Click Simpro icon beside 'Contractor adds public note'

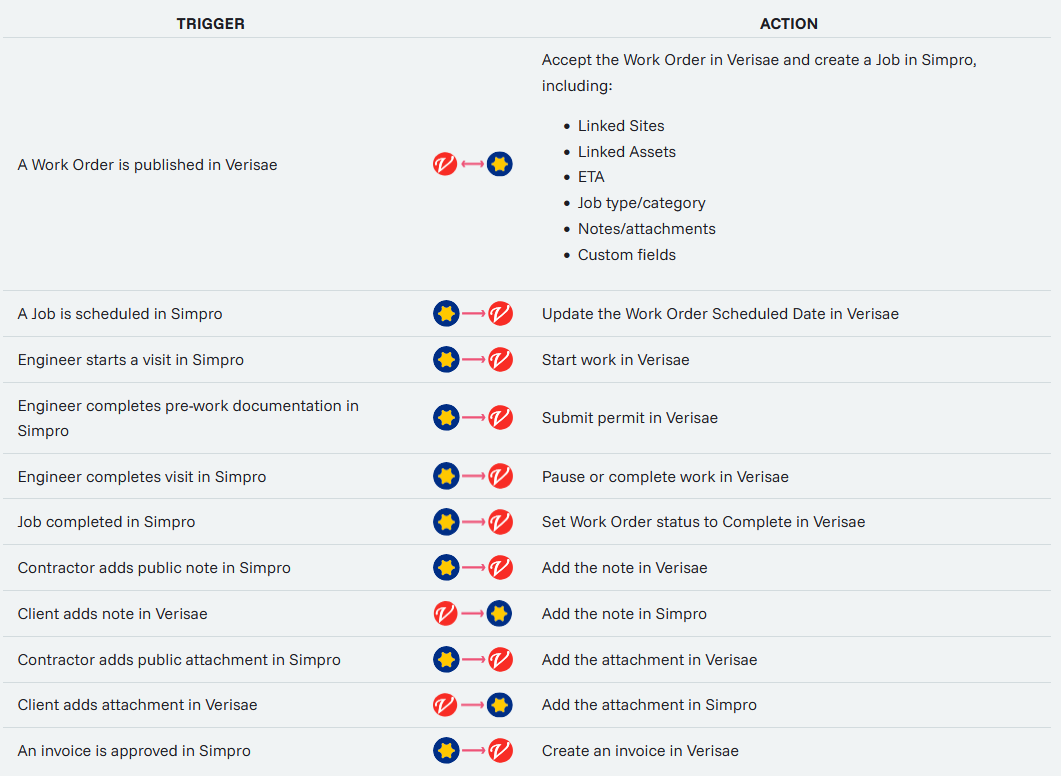[446, 568]
